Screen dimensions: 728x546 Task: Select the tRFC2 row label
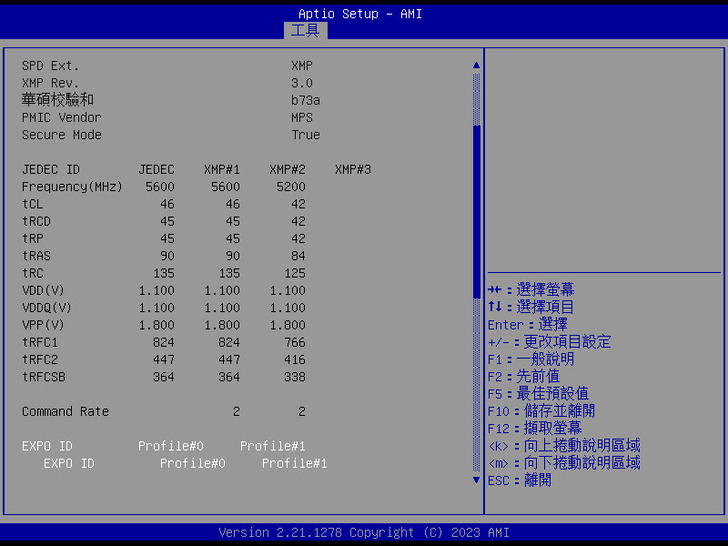[x=39, y=359]
